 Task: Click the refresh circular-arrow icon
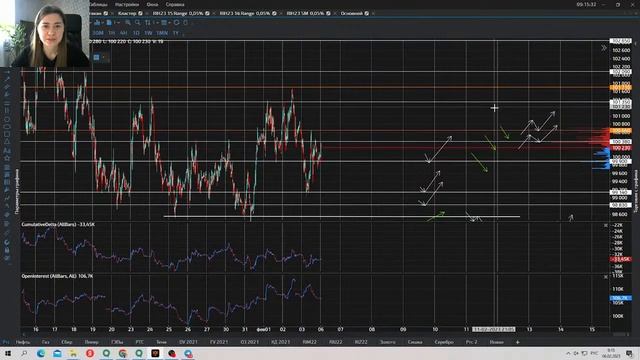[176, 23]
